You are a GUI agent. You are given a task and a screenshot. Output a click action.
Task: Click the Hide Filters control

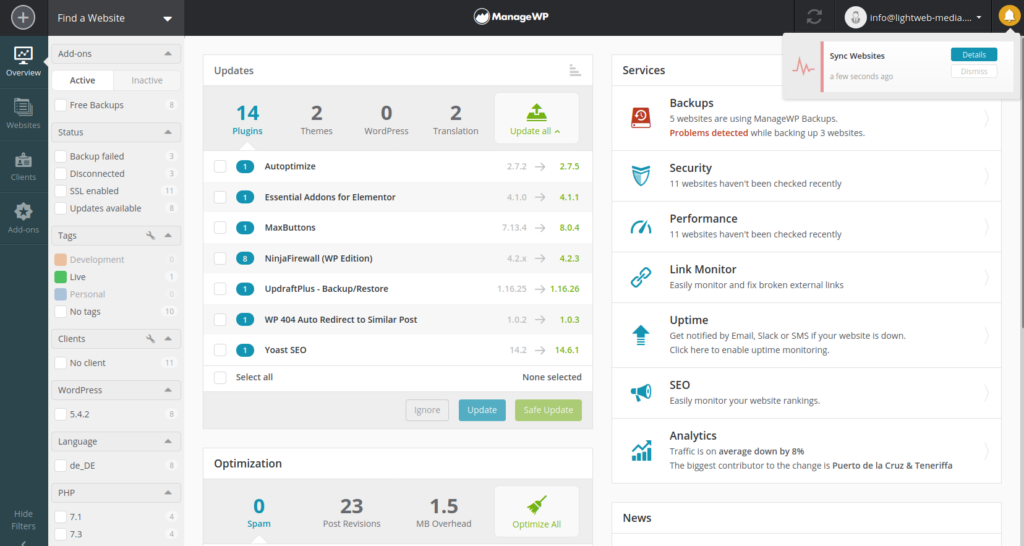coord(23,522)
